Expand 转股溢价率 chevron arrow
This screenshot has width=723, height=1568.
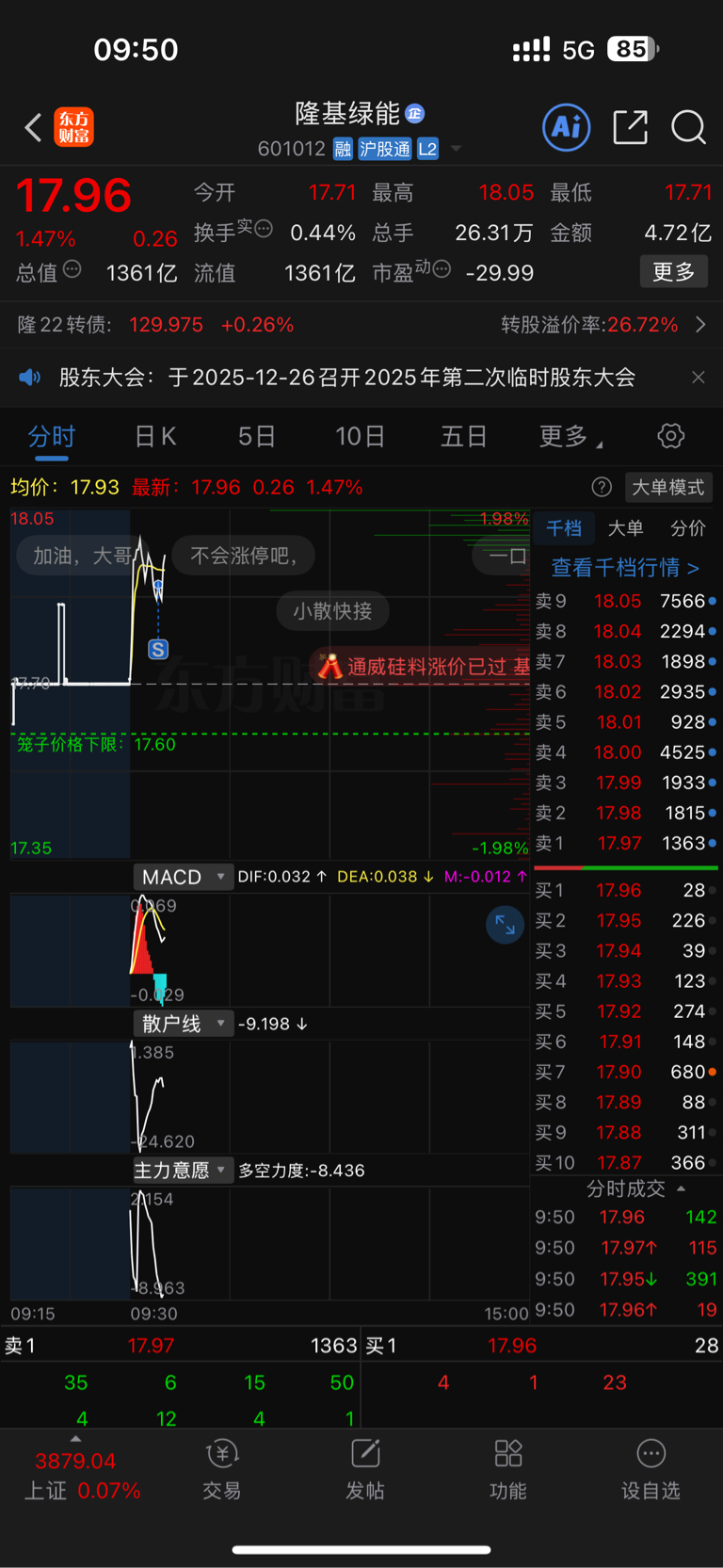tap(700, 325)
